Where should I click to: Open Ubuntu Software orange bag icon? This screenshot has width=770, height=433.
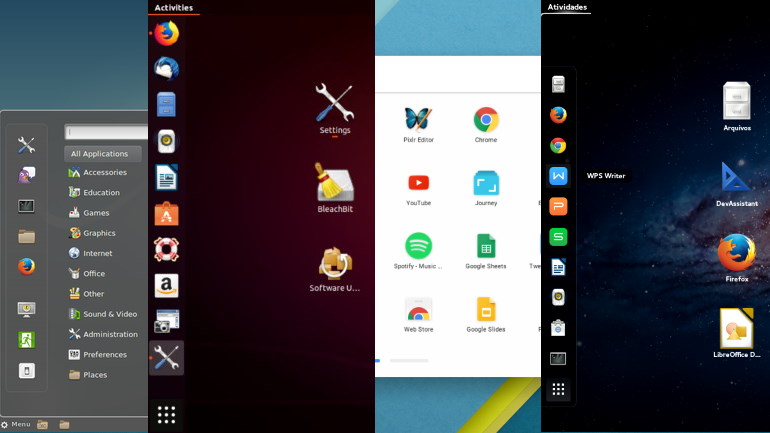coord(166,214)
